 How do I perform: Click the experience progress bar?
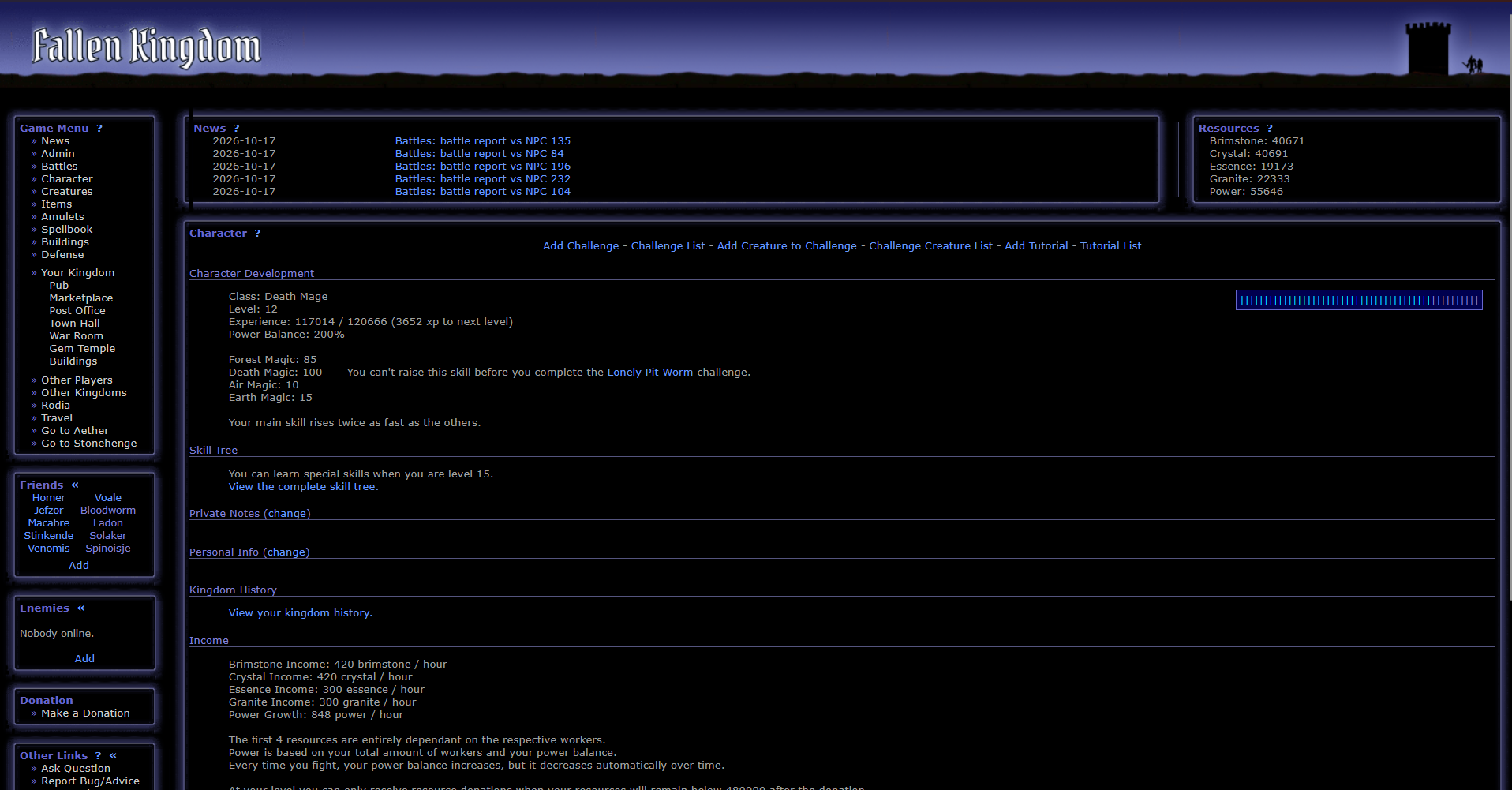pos(1359,301)
